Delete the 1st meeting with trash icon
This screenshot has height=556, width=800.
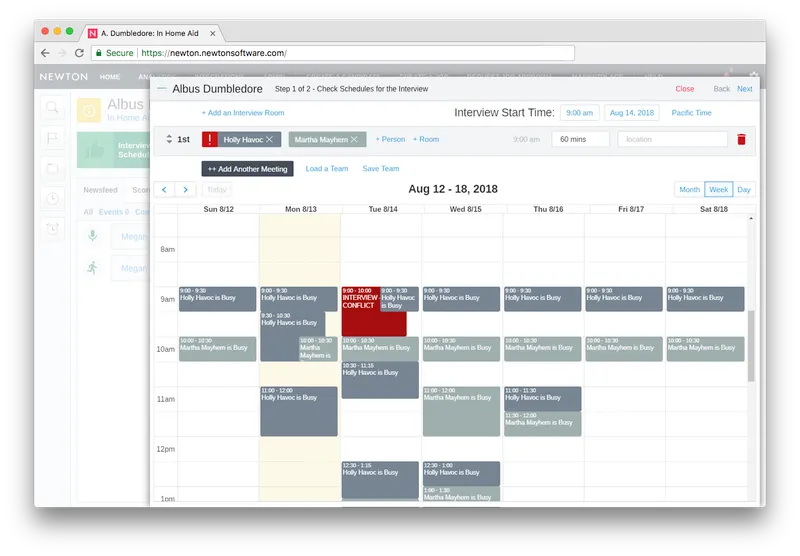coord(741,139)
